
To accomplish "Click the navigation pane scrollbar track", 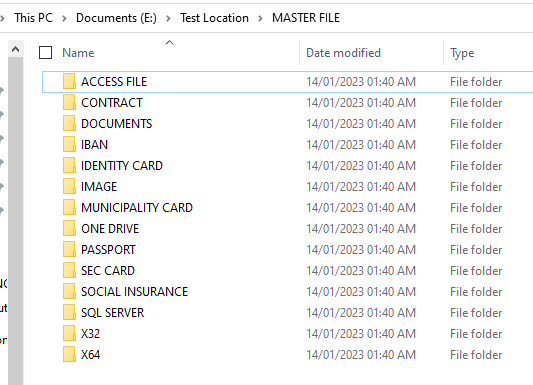I will click(15, 221).
